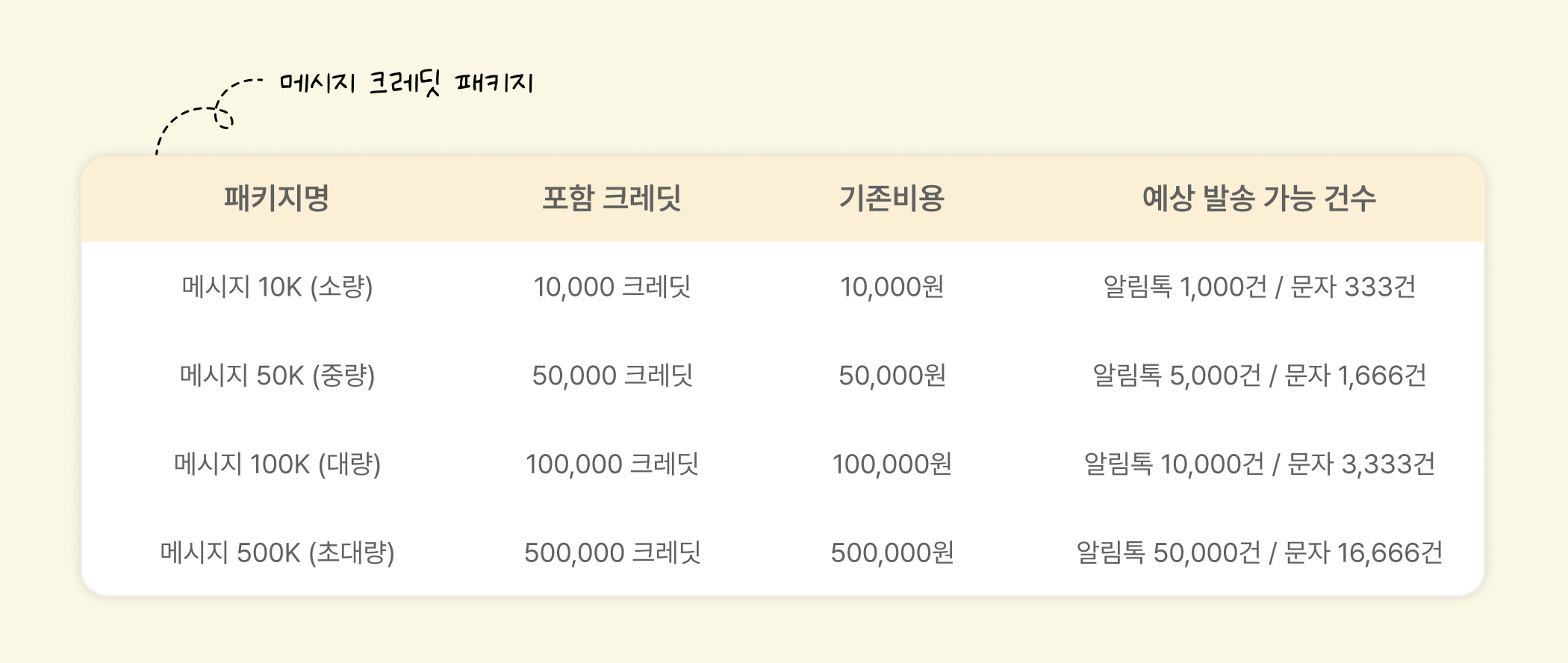The width and height of the screenshot is (1568, 663).
Task: Click the 포함 크레딧 column header
Action: coord(612,199)
